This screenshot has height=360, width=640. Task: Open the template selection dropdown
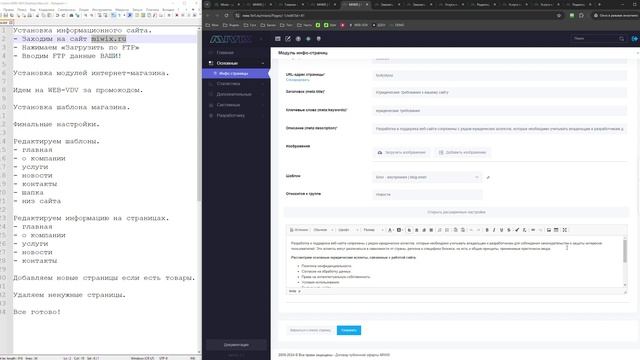pyautogui.click(x=427, y=177)
